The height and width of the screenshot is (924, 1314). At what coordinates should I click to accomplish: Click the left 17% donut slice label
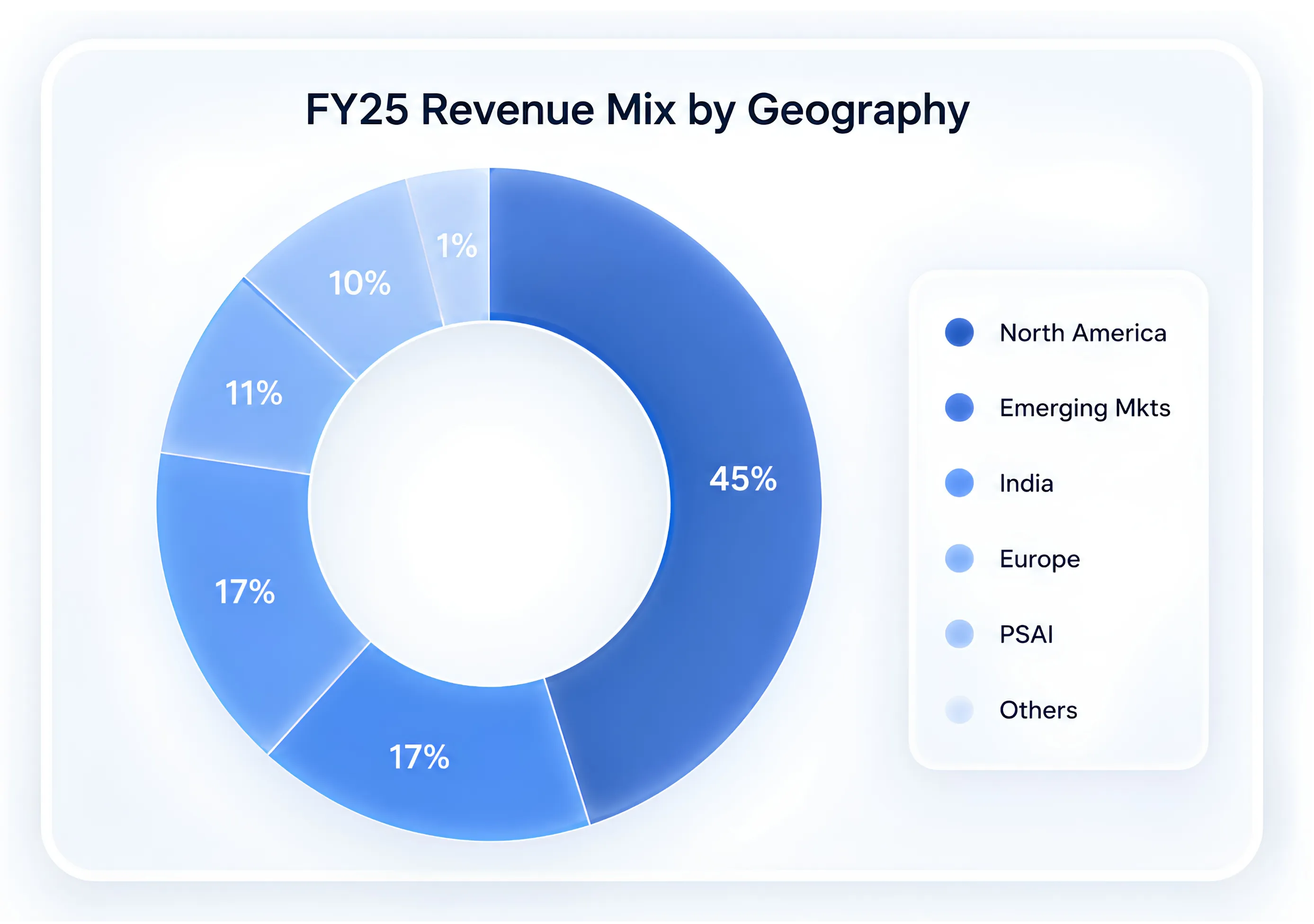(244, 592)
